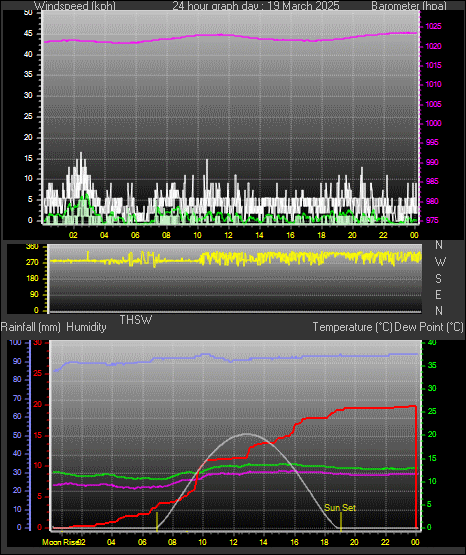Click the 40 value on green temperature axis
The height and width of the screenshot is (555, 466).
pos(432,342)
